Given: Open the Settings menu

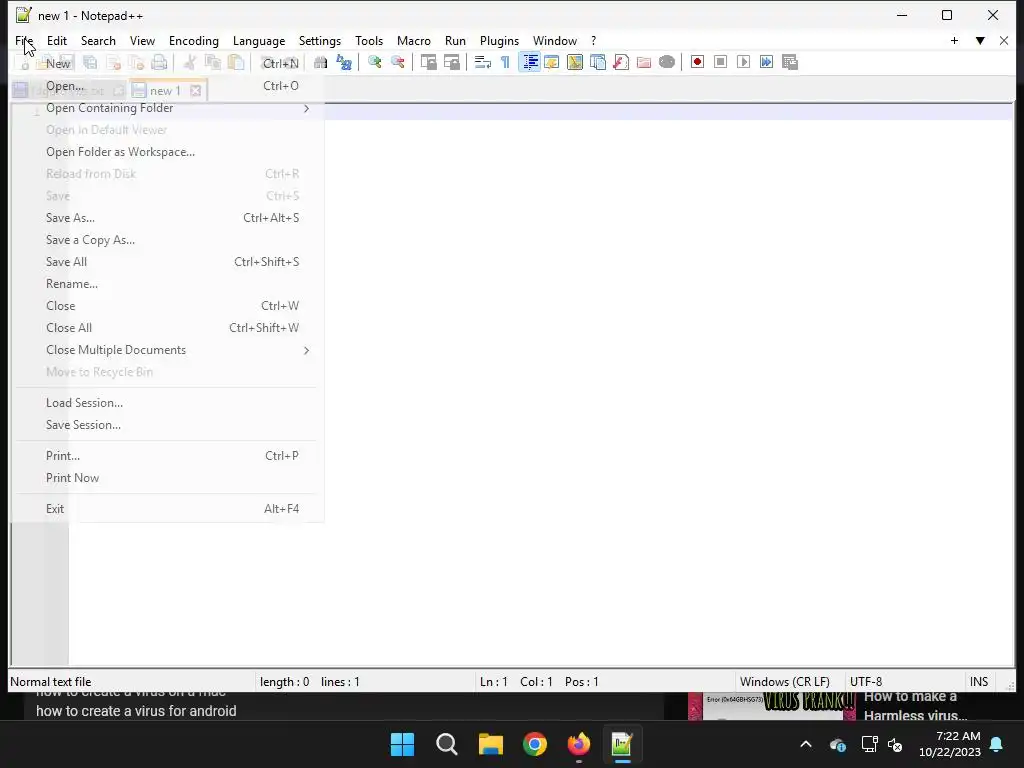Looking at the screenshot, I should pos(320,40).
